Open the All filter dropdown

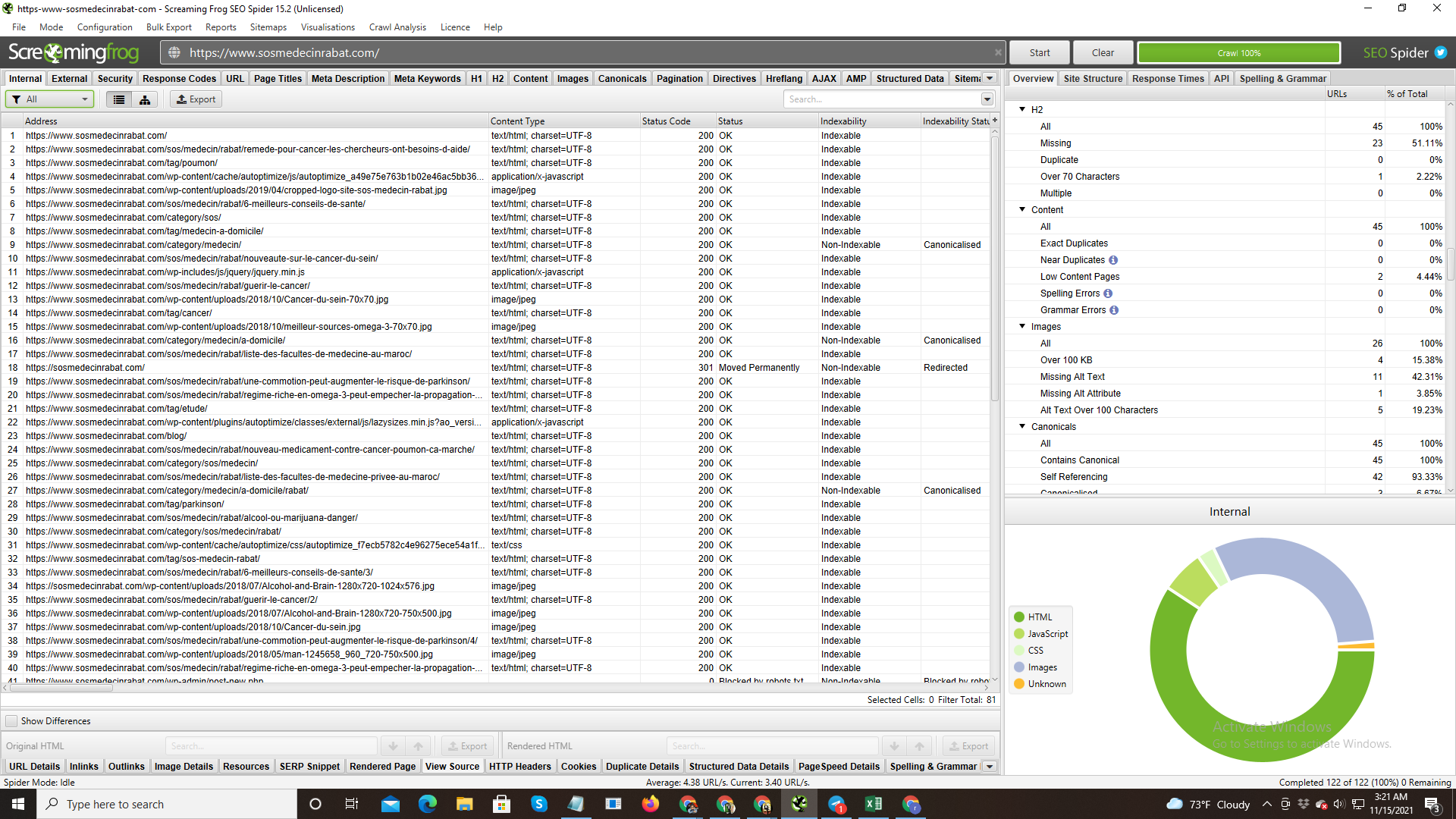point(50,99)
